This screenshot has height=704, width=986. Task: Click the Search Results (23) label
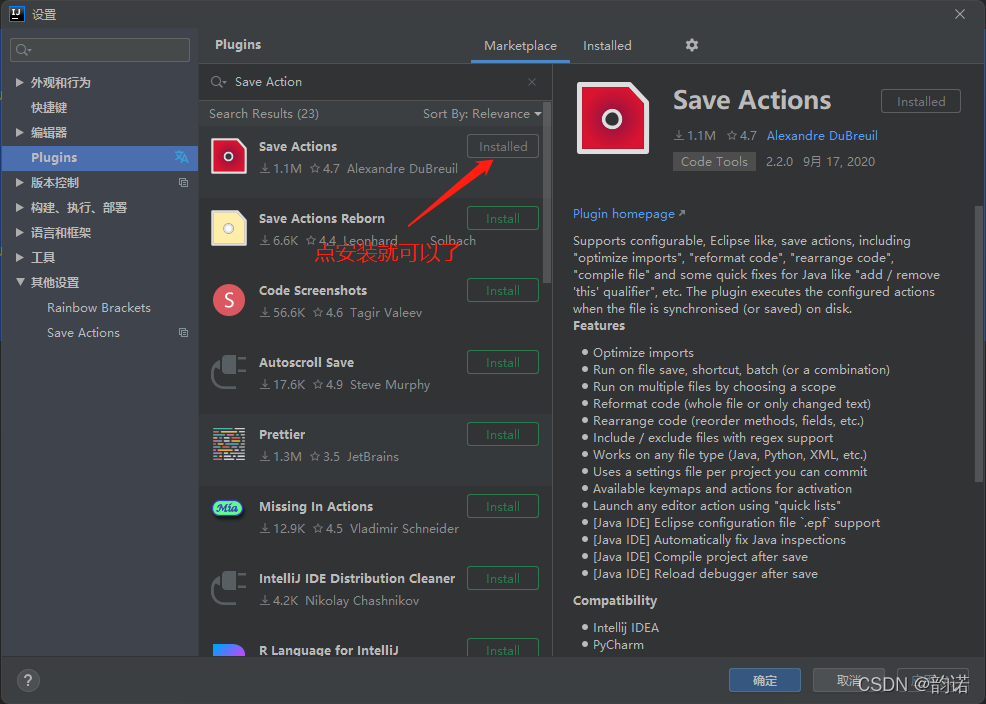click(x=263, y=114)
